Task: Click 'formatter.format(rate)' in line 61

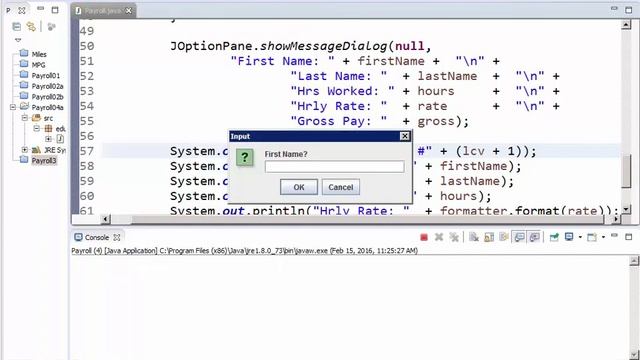Action: tap(525, 211)
